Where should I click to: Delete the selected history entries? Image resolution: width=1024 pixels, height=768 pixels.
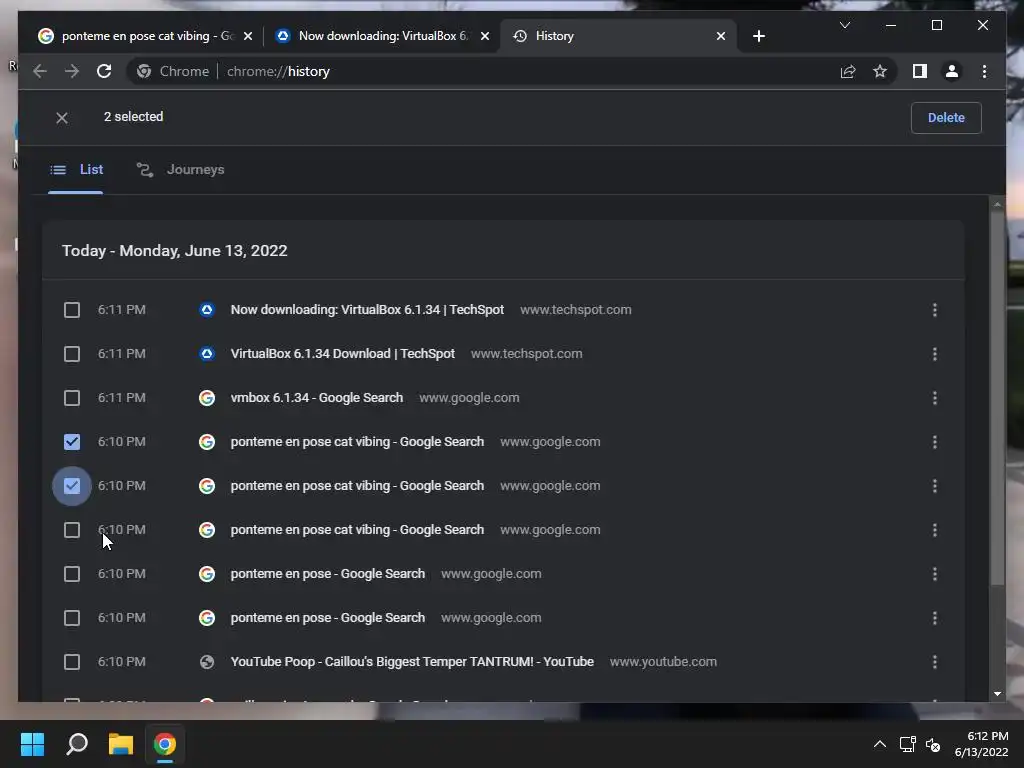pos(946,118)
